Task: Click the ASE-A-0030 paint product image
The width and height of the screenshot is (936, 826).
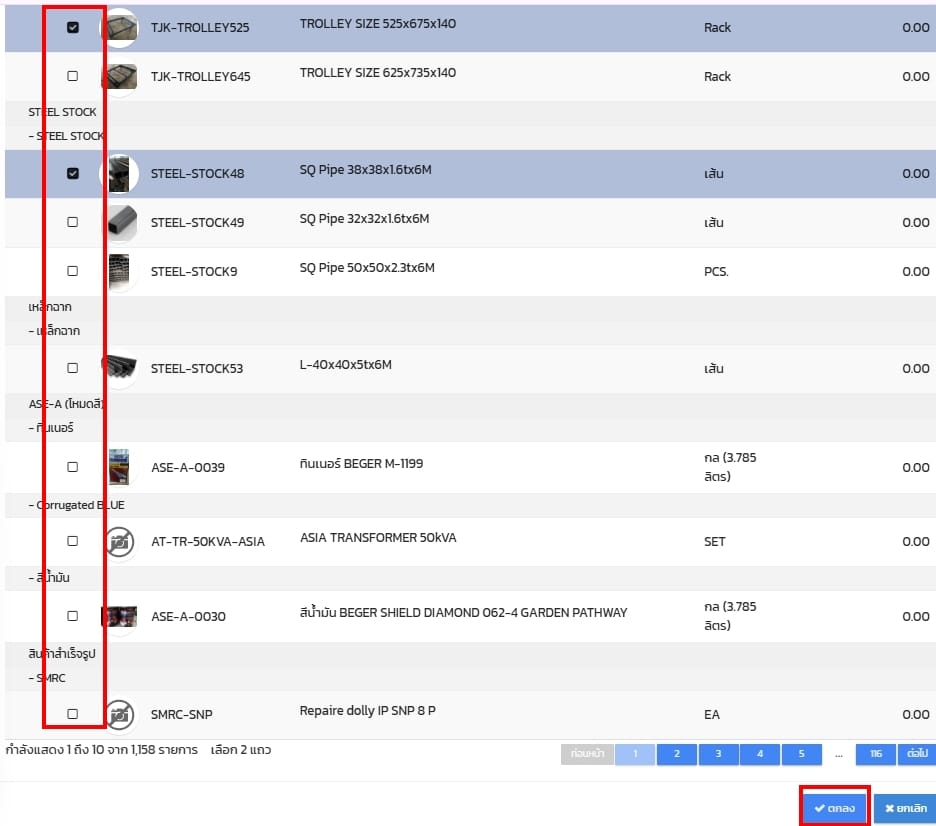Action: click(x=120, y=616)
